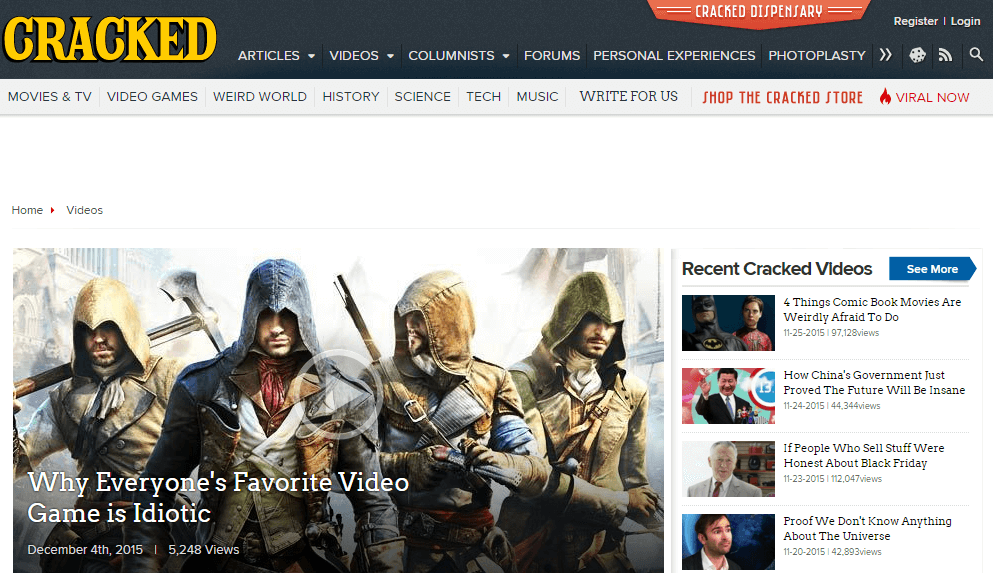Select the Video Games category tab
Screen dimensions: 993x573
click(152, 97)
